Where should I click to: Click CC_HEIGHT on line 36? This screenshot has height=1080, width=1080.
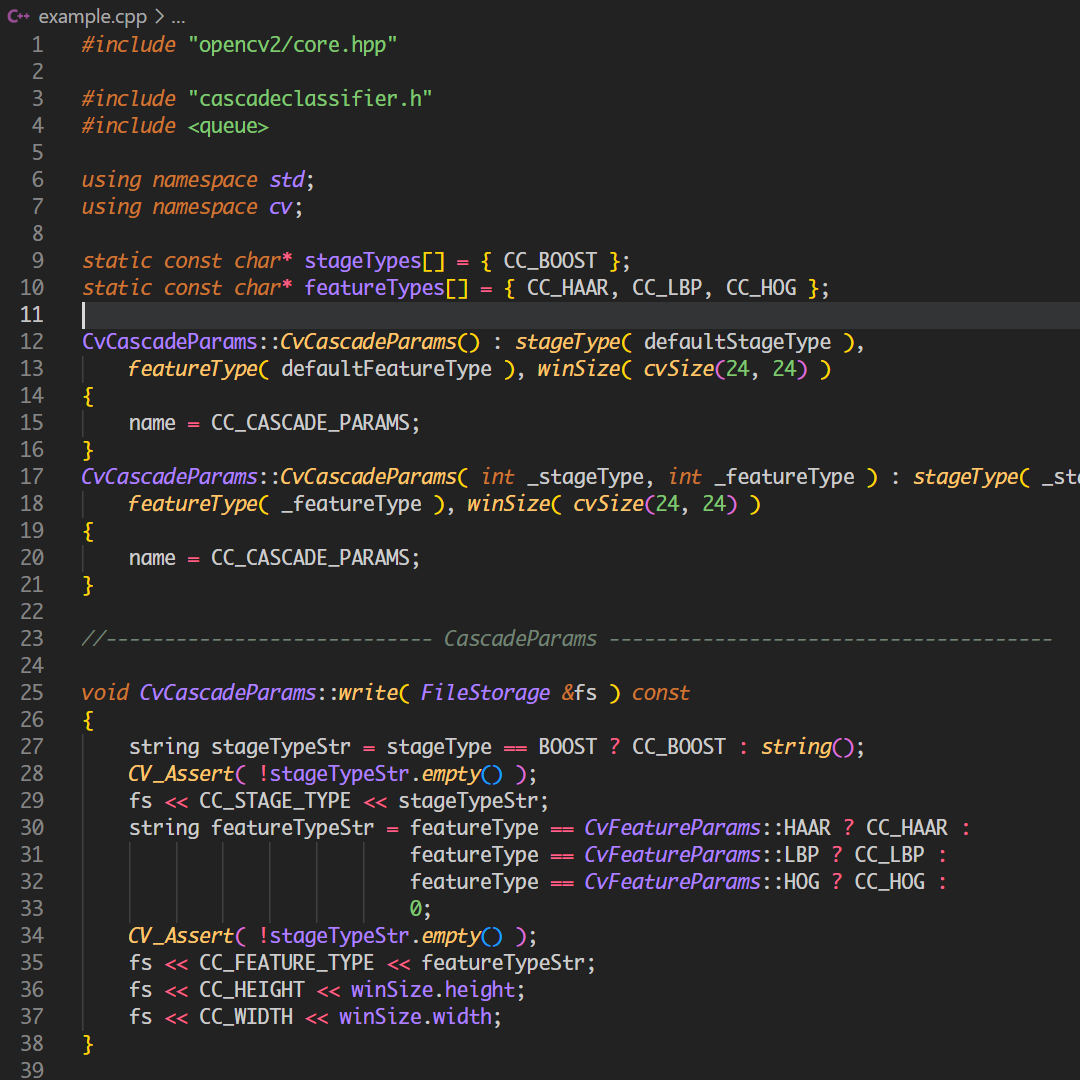[251, 990]
